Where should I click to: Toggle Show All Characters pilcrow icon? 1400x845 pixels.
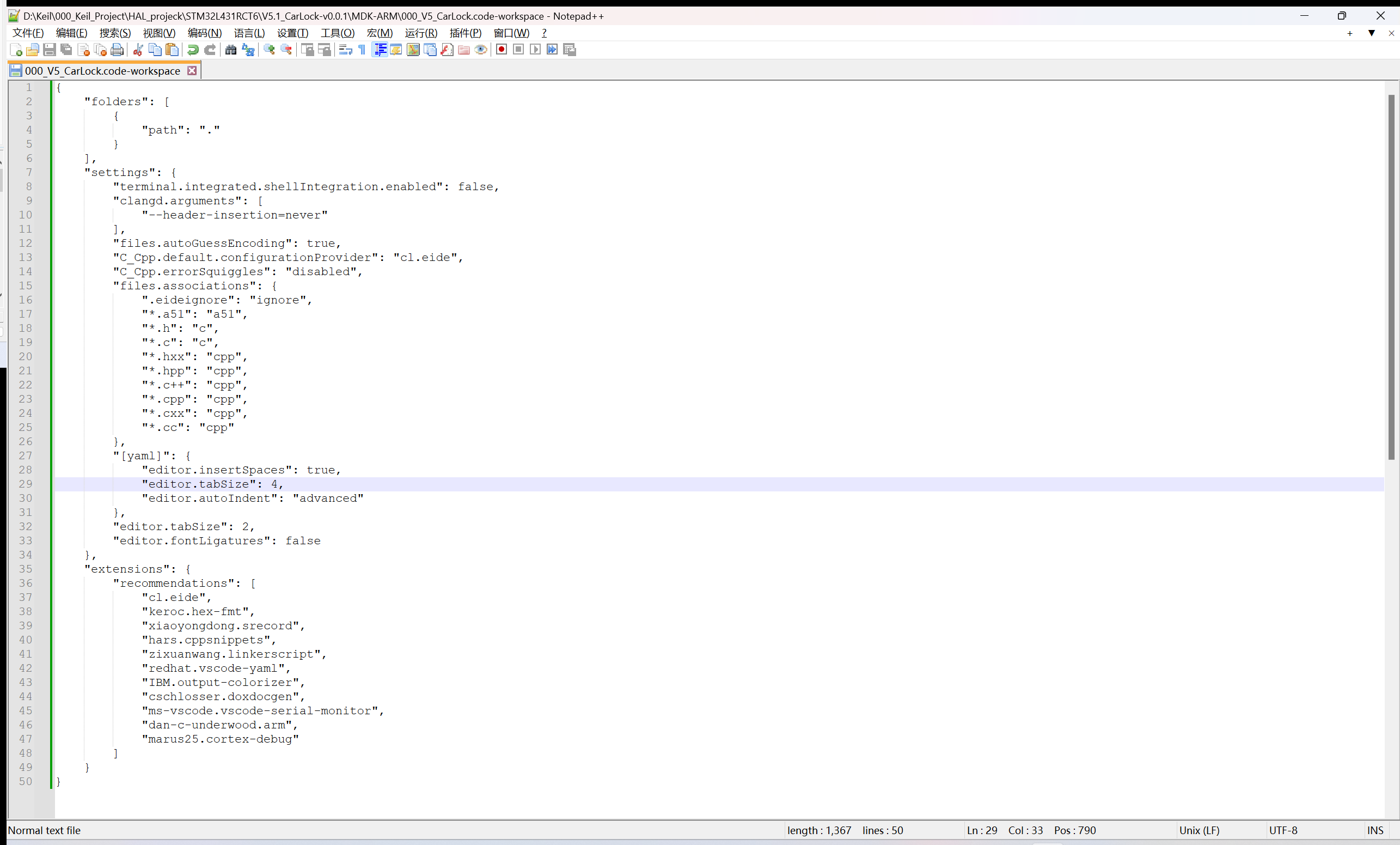tap(362, 50)
